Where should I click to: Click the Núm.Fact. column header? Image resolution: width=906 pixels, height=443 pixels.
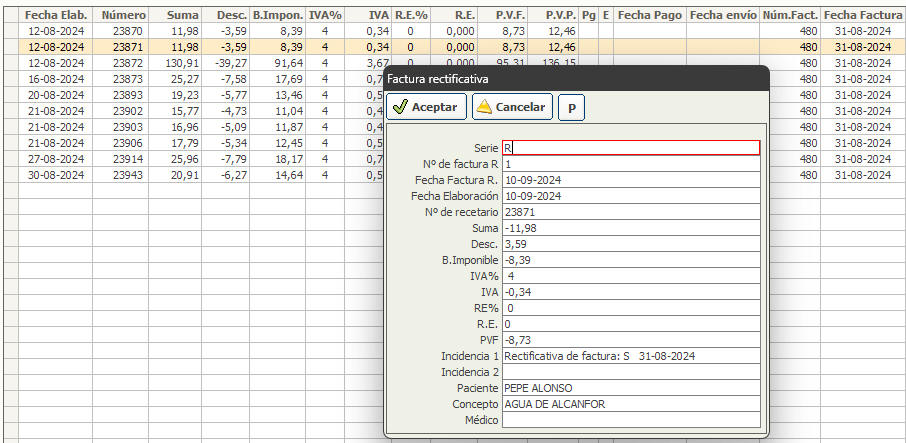790,16
